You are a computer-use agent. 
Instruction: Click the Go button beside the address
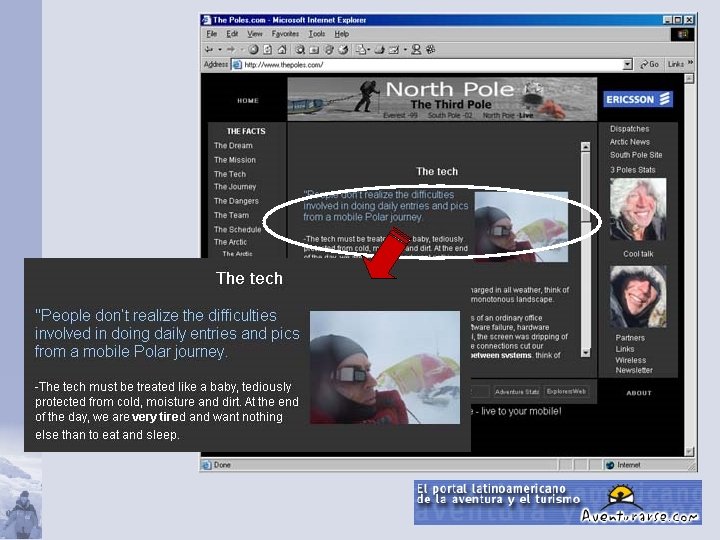(x=650, y=65)
